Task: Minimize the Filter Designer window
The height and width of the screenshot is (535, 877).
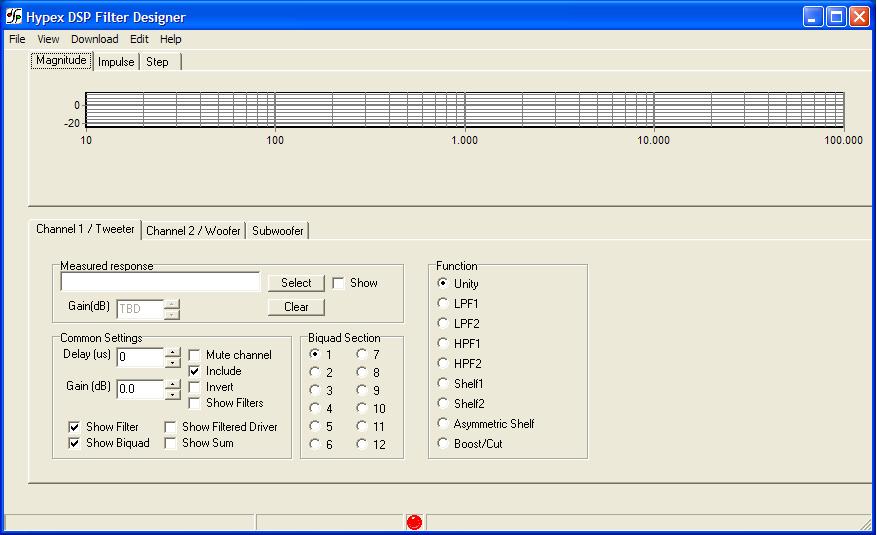Action: click(x=813, y=16)
